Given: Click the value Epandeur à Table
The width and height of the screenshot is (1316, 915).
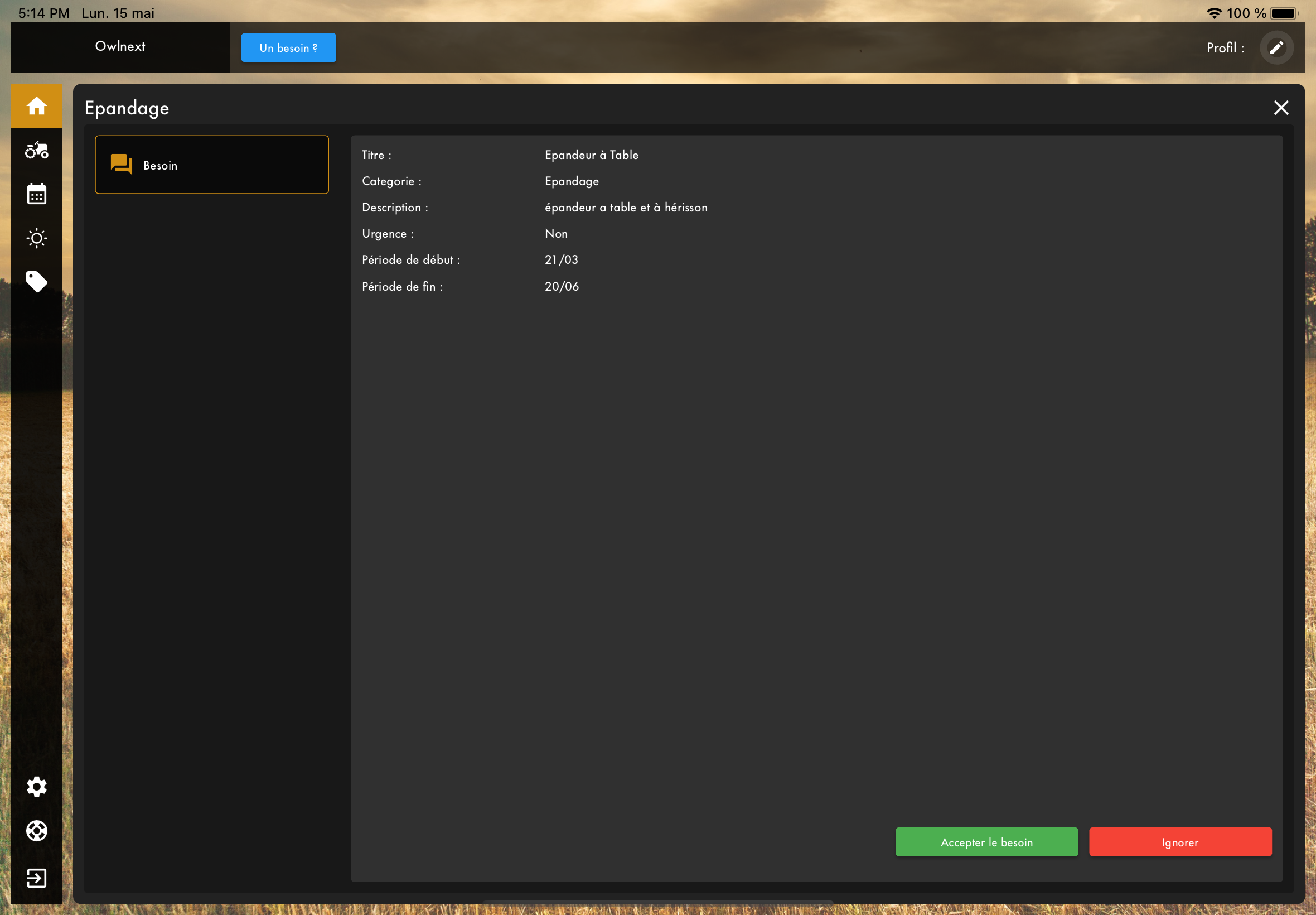Looking at the screenshot, I should coord(591,155).
